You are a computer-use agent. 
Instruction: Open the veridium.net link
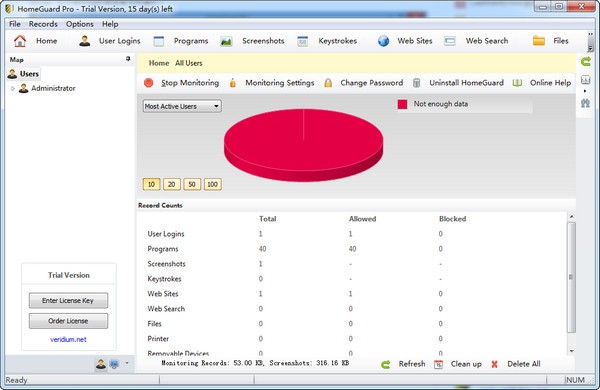[68, 339]
